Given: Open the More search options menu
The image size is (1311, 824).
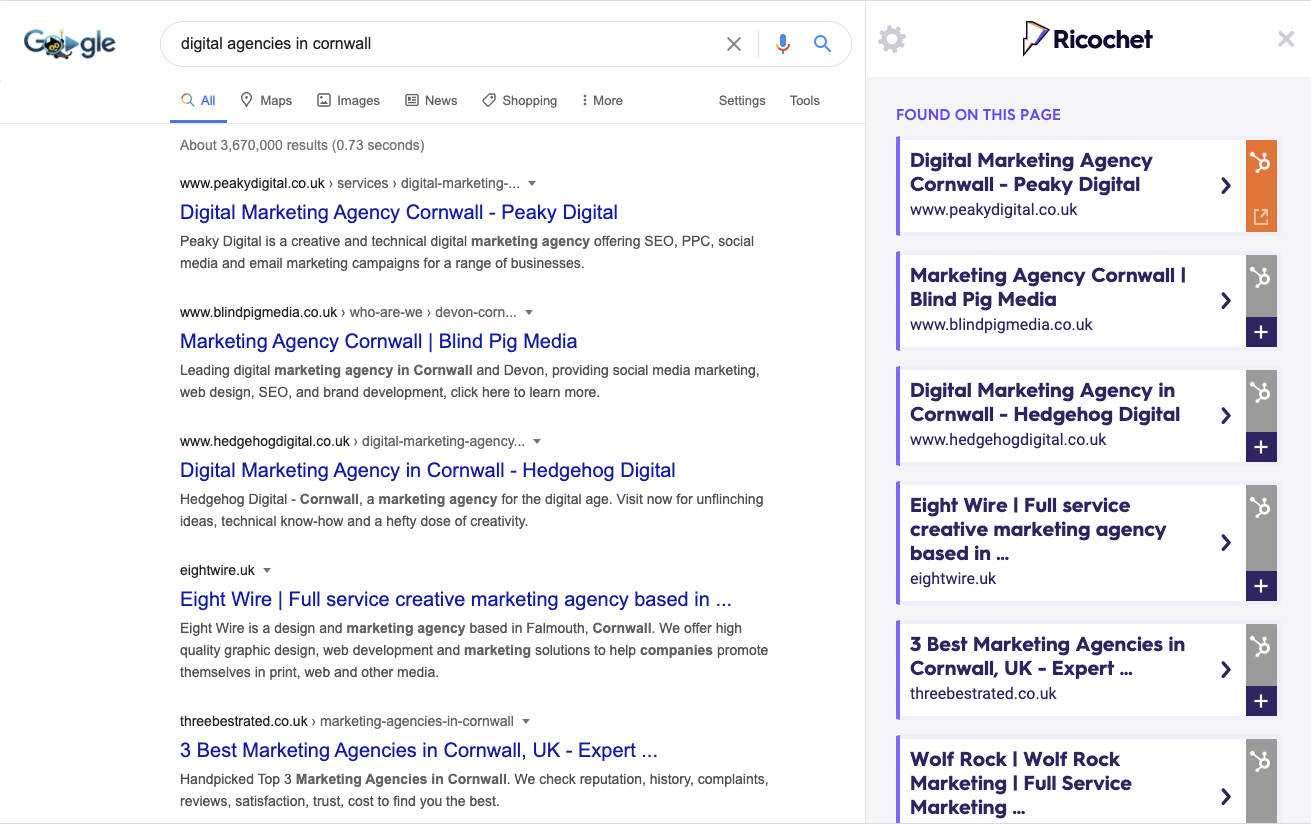Looking at the screenshot, I should click(x=601, y=101).
